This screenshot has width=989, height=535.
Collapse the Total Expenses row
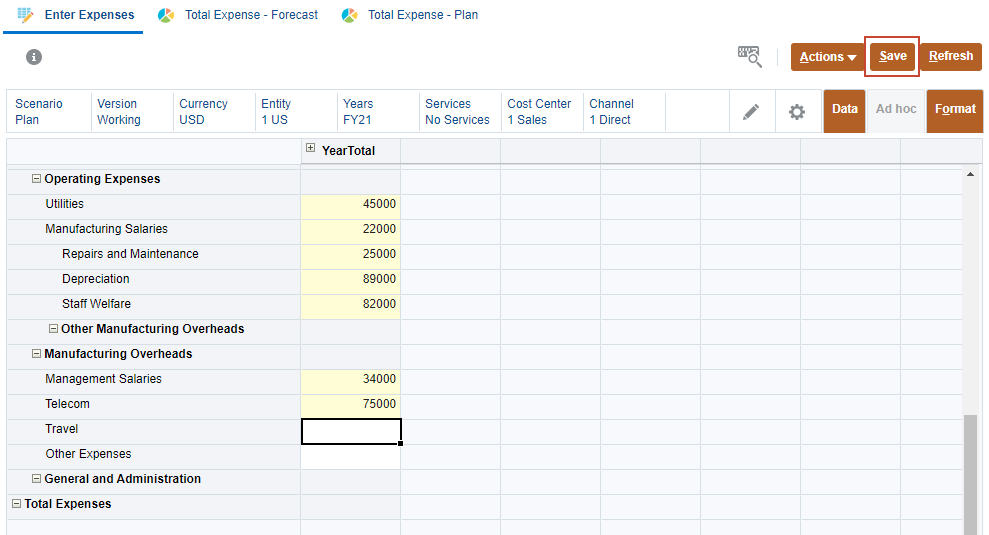click(17, 504)
